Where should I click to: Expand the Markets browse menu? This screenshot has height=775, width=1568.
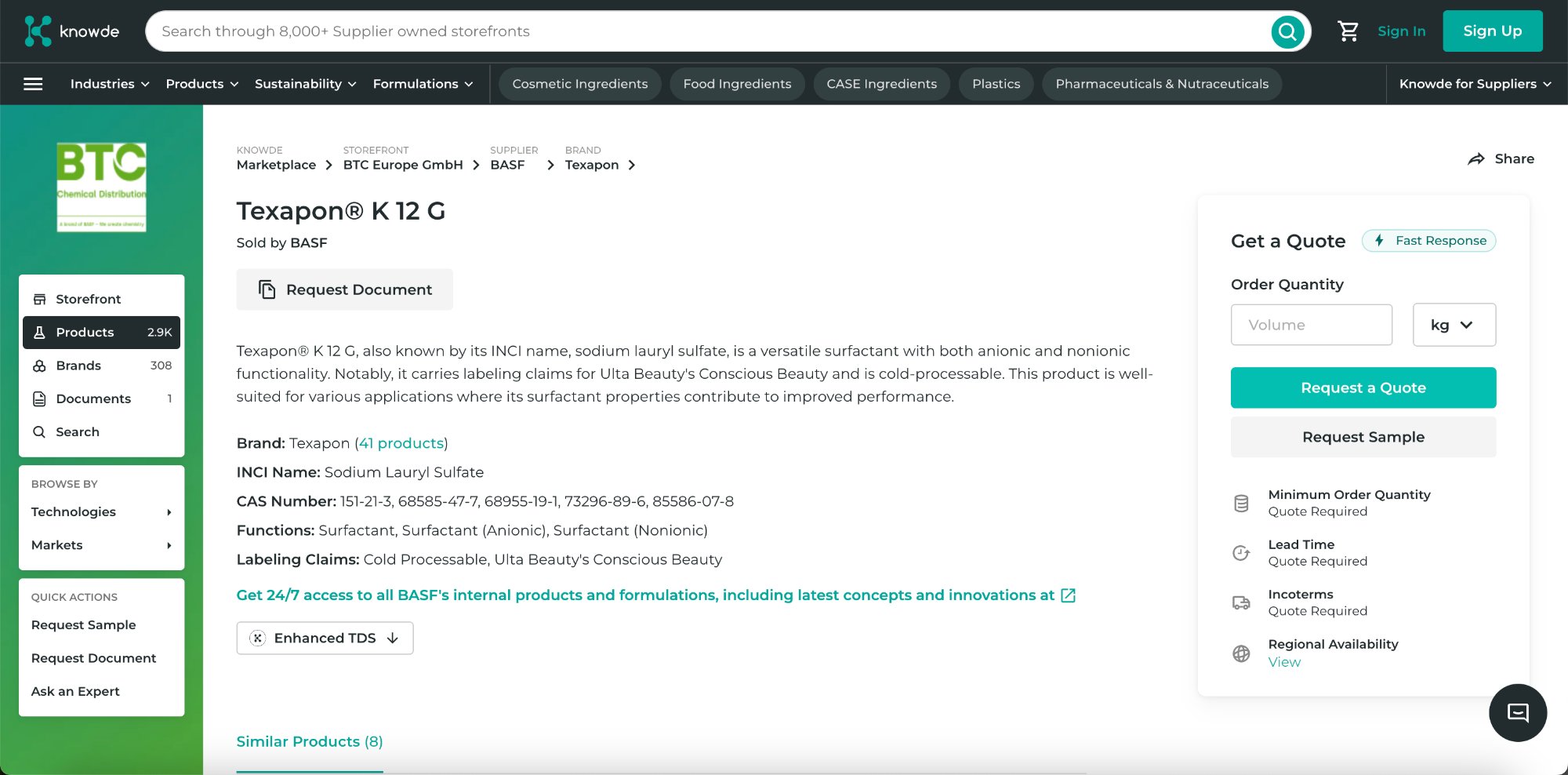[x=56, y=544]
